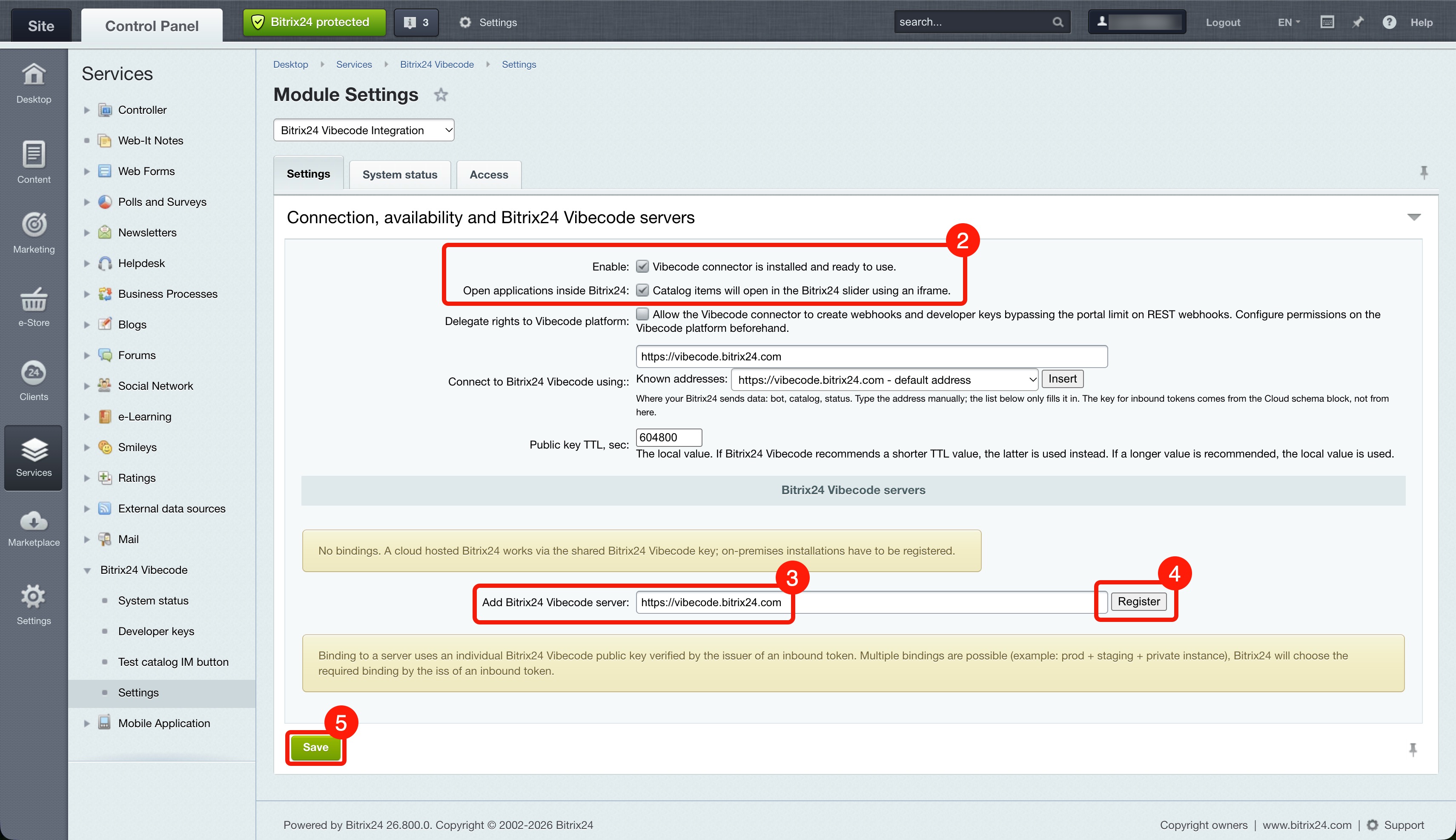The width and height of the screenshot is (1456, 840).
Task: Click the Register button
Action: tap(1139, 602)
